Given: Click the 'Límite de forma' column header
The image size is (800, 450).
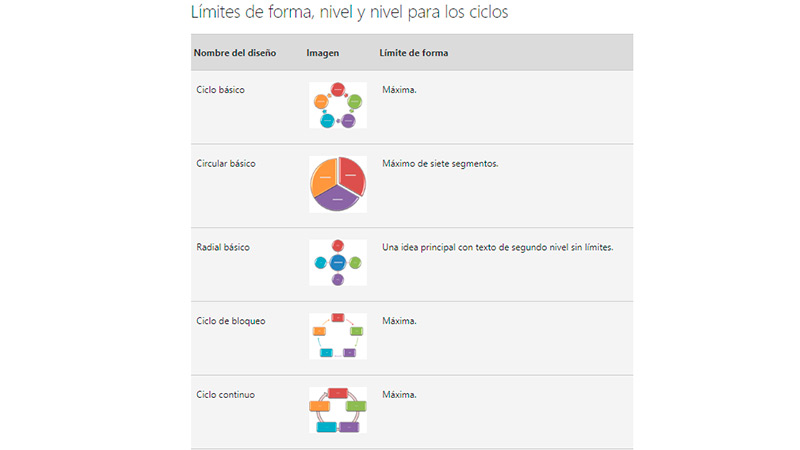Looking at the screenshot, I should click(414, 52).
